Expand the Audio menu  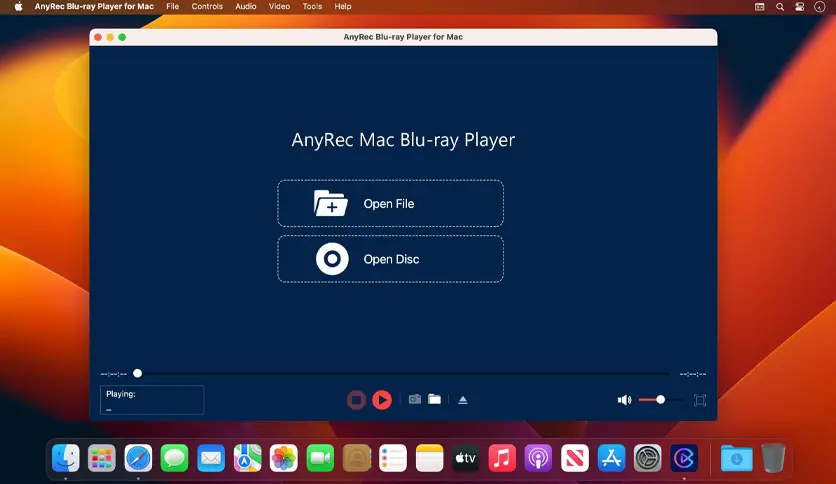point(246,6)
